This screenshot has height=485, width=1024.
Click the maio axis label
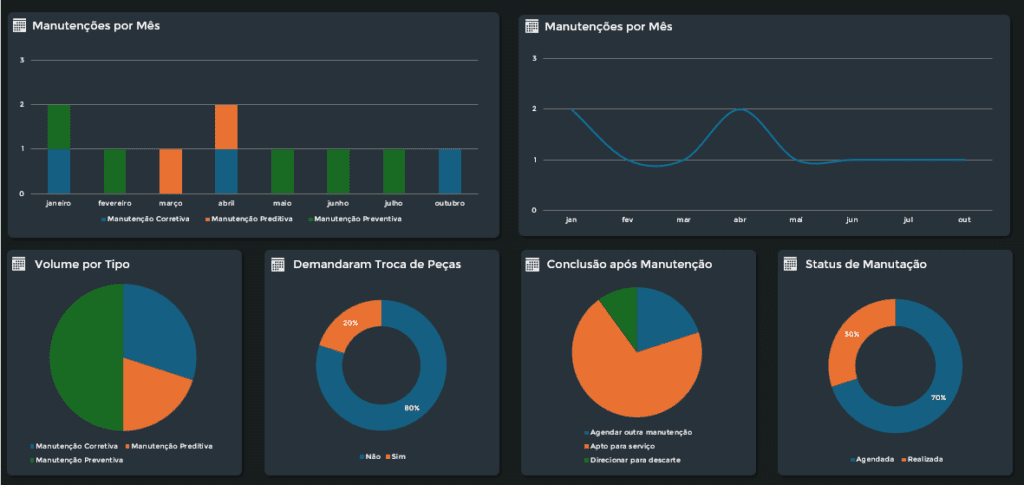click(x=282, y=203)
